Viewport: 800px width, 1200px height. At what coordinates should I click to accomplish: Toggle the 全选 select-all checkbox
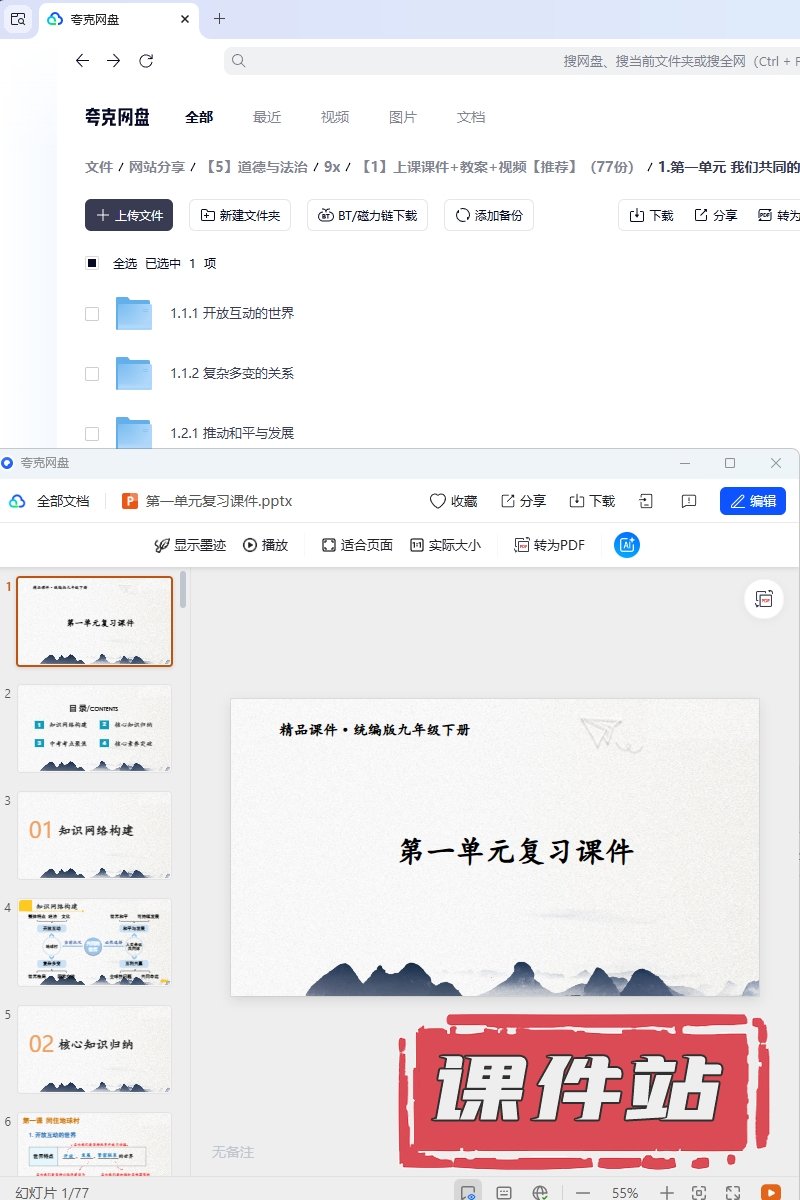point(92,264)
